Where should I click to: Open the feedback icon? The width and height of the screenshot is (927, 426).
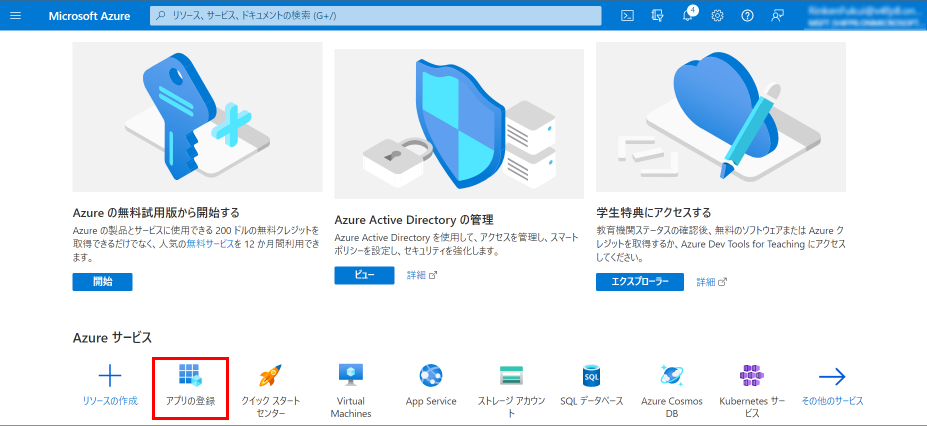pos(777,16)
